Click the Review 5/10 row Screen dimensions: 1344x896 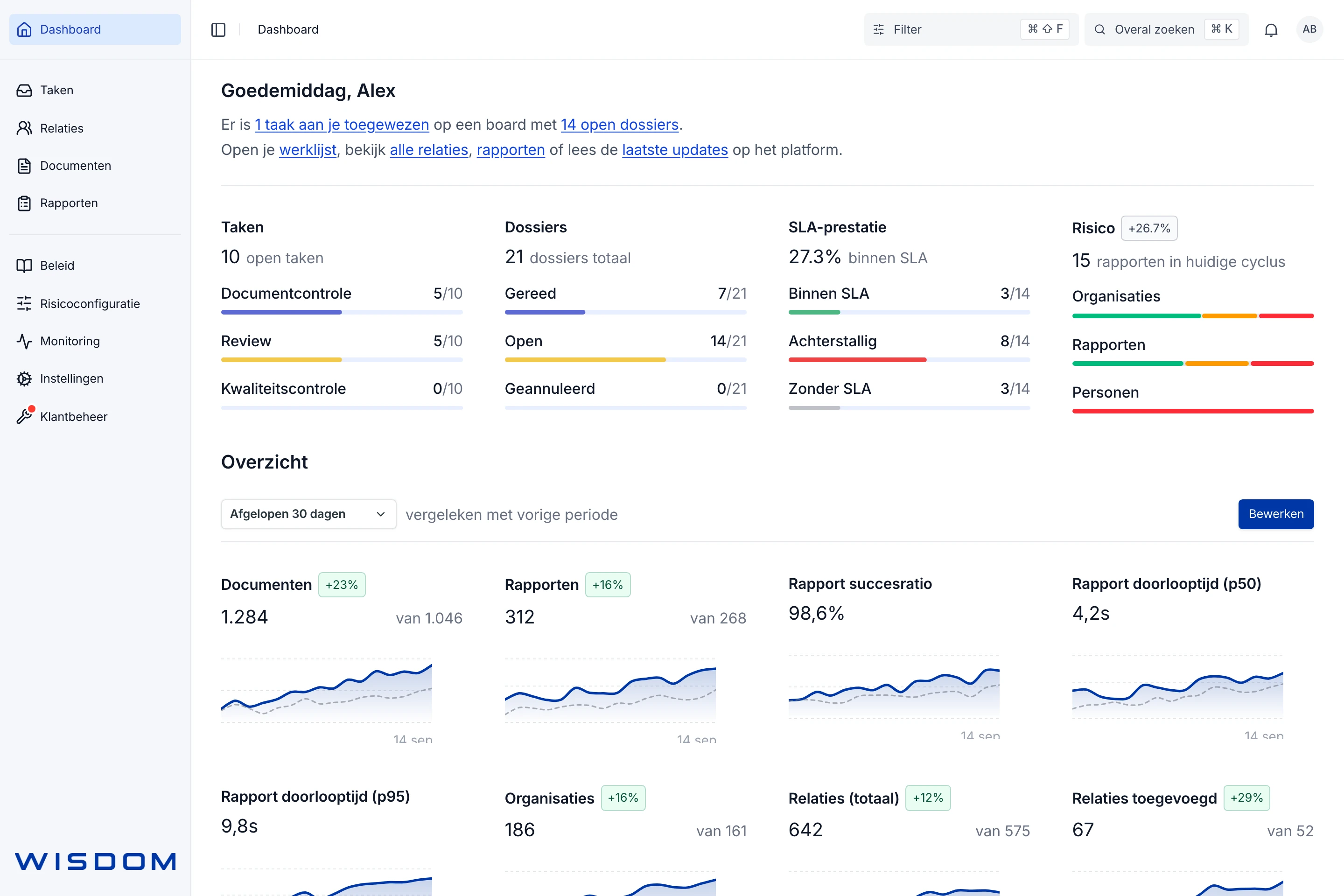tap(342, 346)
